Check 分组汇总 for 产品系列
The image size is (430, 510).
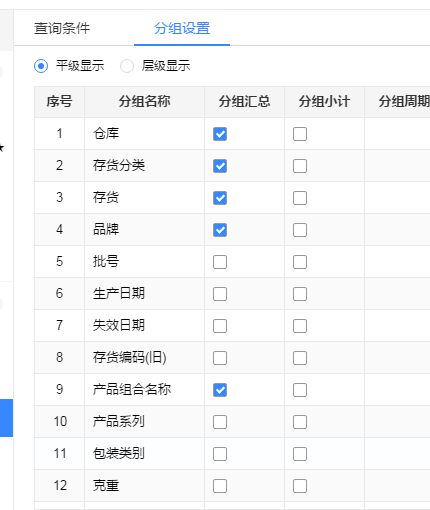(220, 422)
